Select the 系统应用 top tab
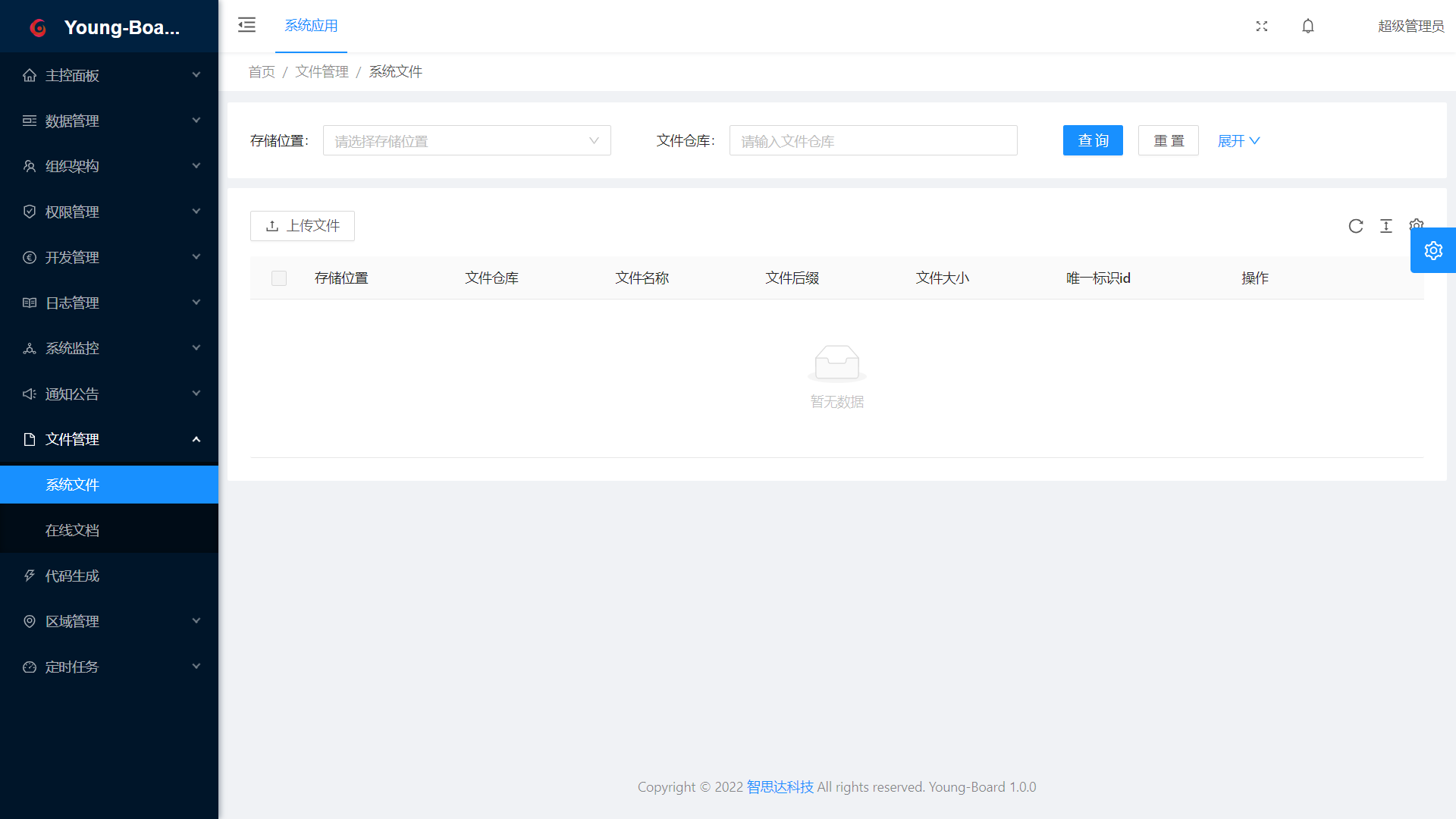Image resolution: width=1456 pixels, height=819 pixels. tap(311, 26)
